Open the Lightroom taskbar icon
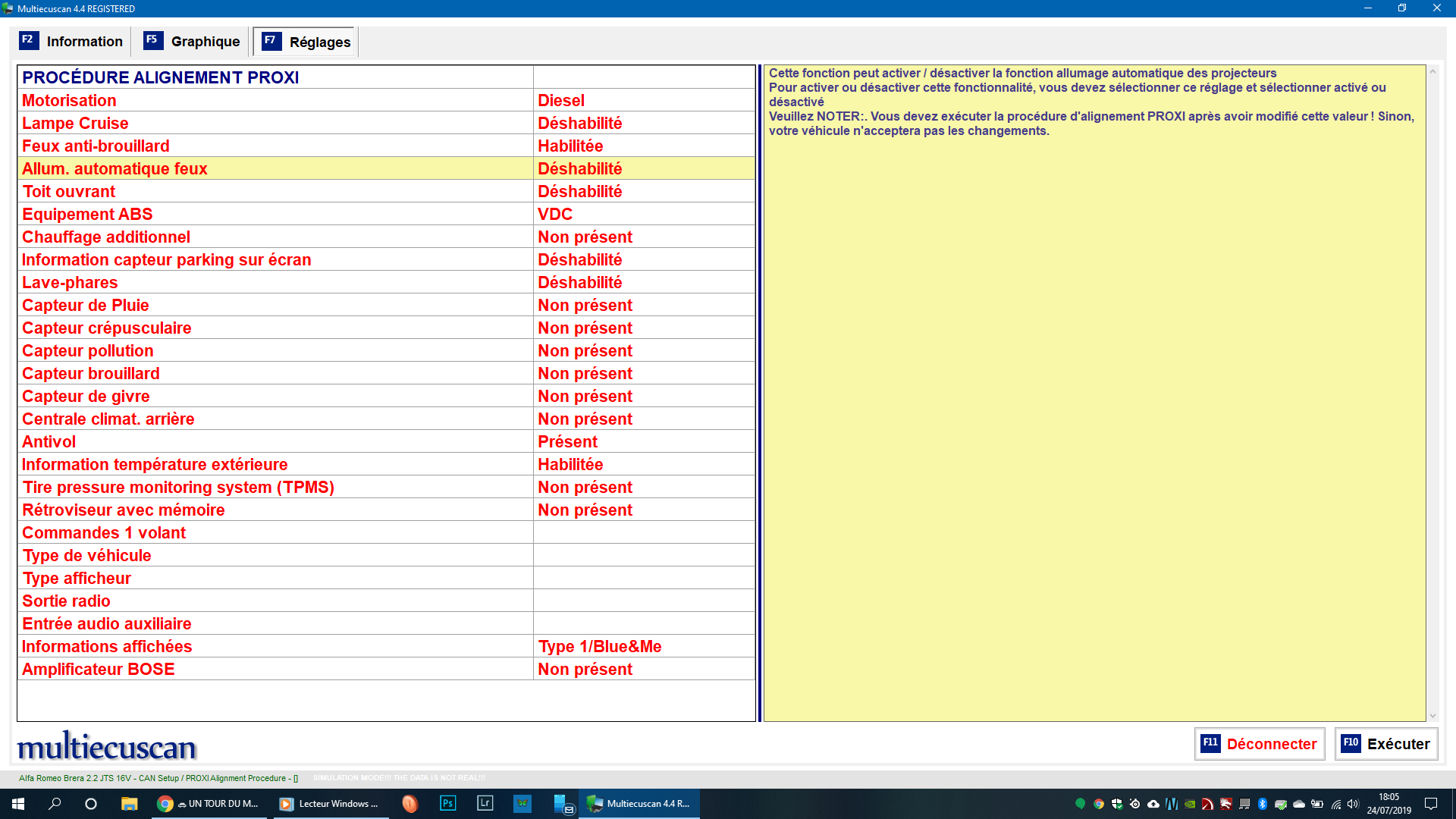 (x=485, y=804)
